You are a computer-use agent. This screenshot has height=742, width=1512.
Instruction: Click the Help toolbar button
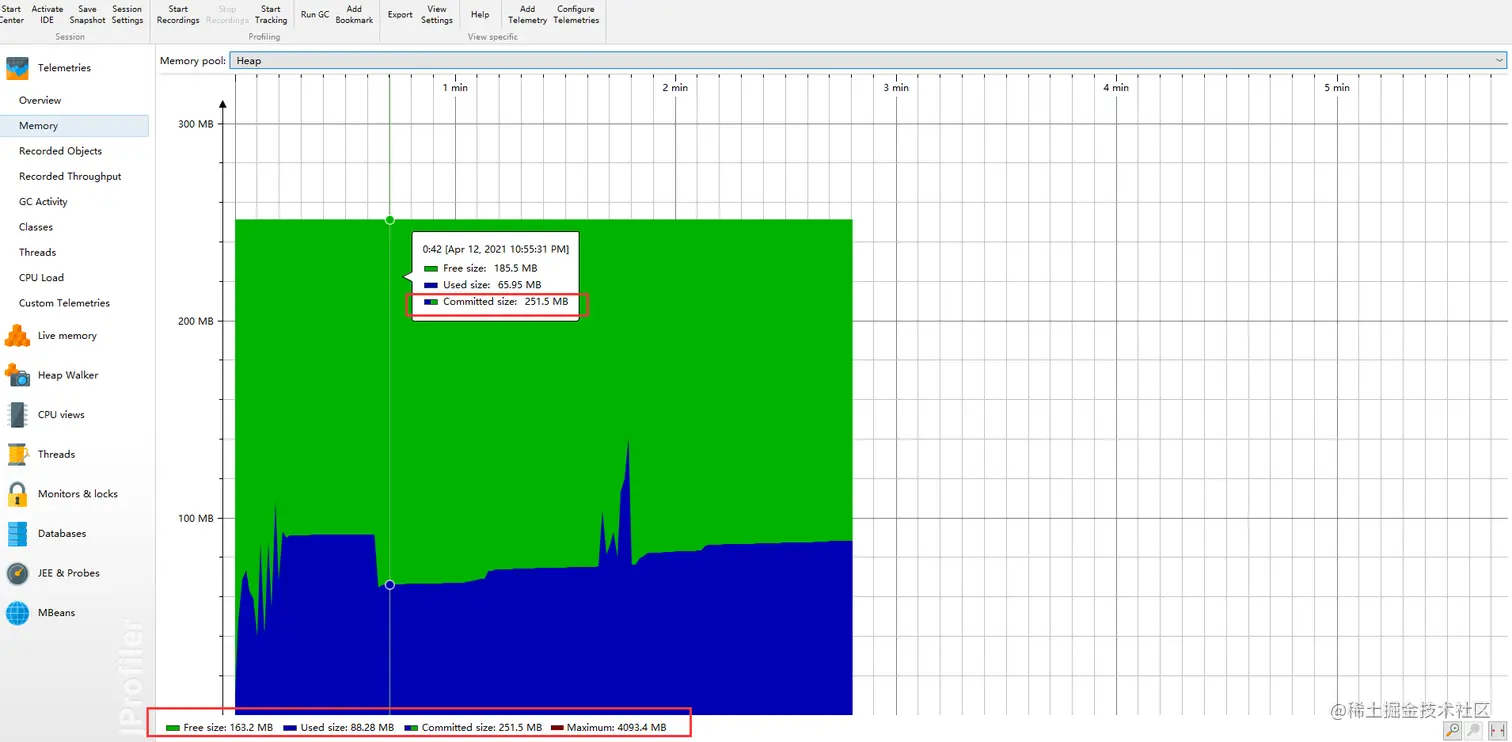(480, 14)
